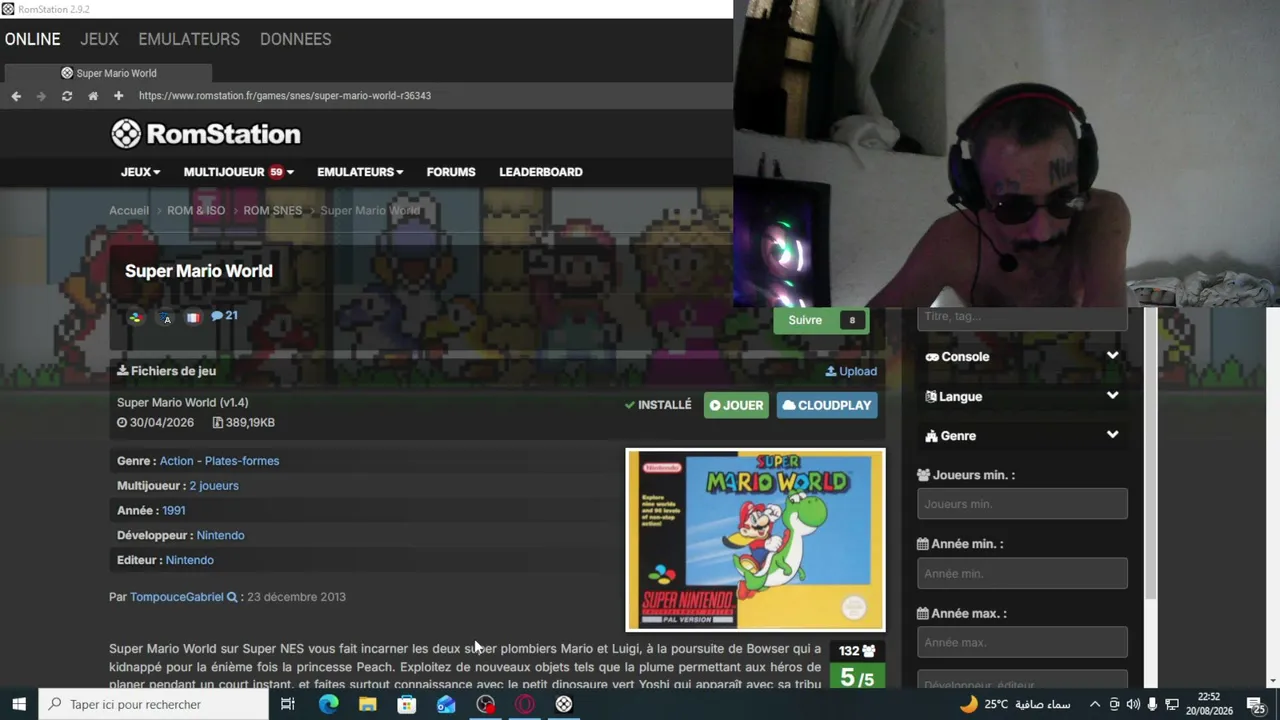Expand the Langue filter
The image size is (1280, 720).
(x=1022, y=397)
